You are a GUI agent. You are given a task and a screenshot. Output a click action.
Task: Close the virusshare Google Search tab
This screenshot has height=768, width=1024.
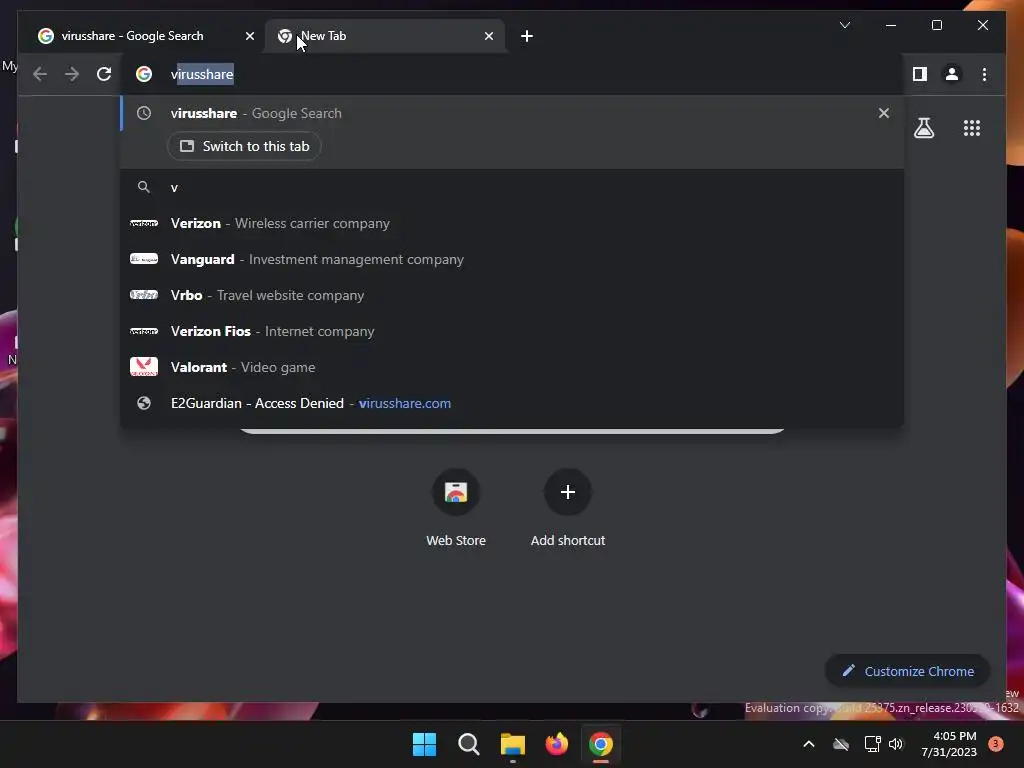click(249, 36)
